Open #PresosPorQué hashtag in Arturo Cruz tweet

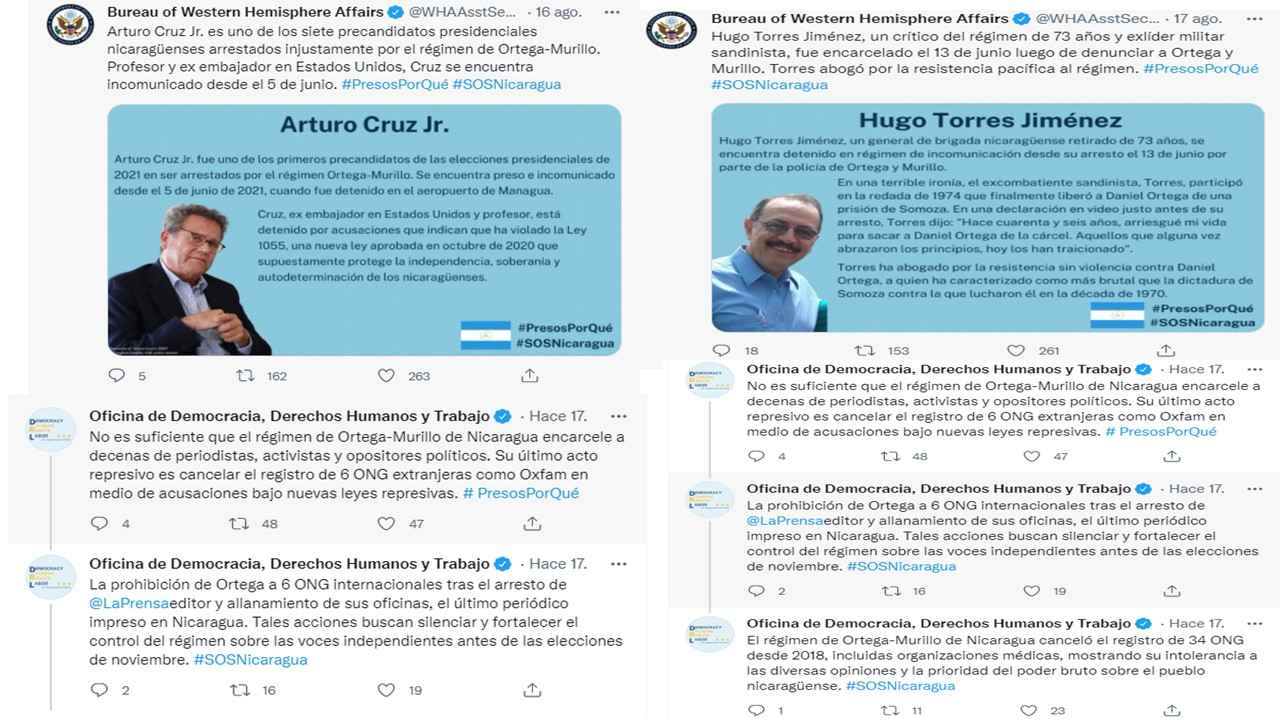point(394,84)
